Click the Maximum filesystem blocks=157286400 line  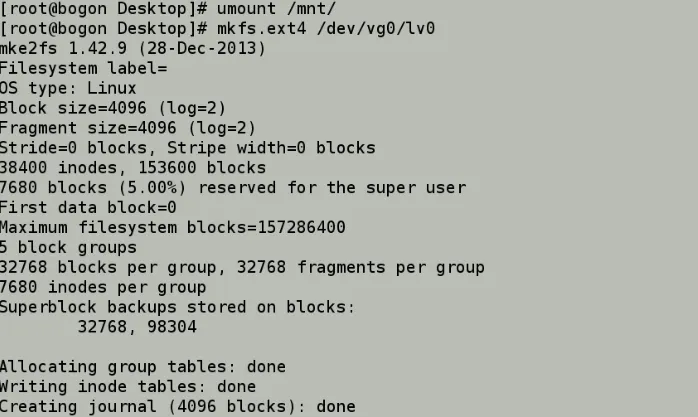172,227
